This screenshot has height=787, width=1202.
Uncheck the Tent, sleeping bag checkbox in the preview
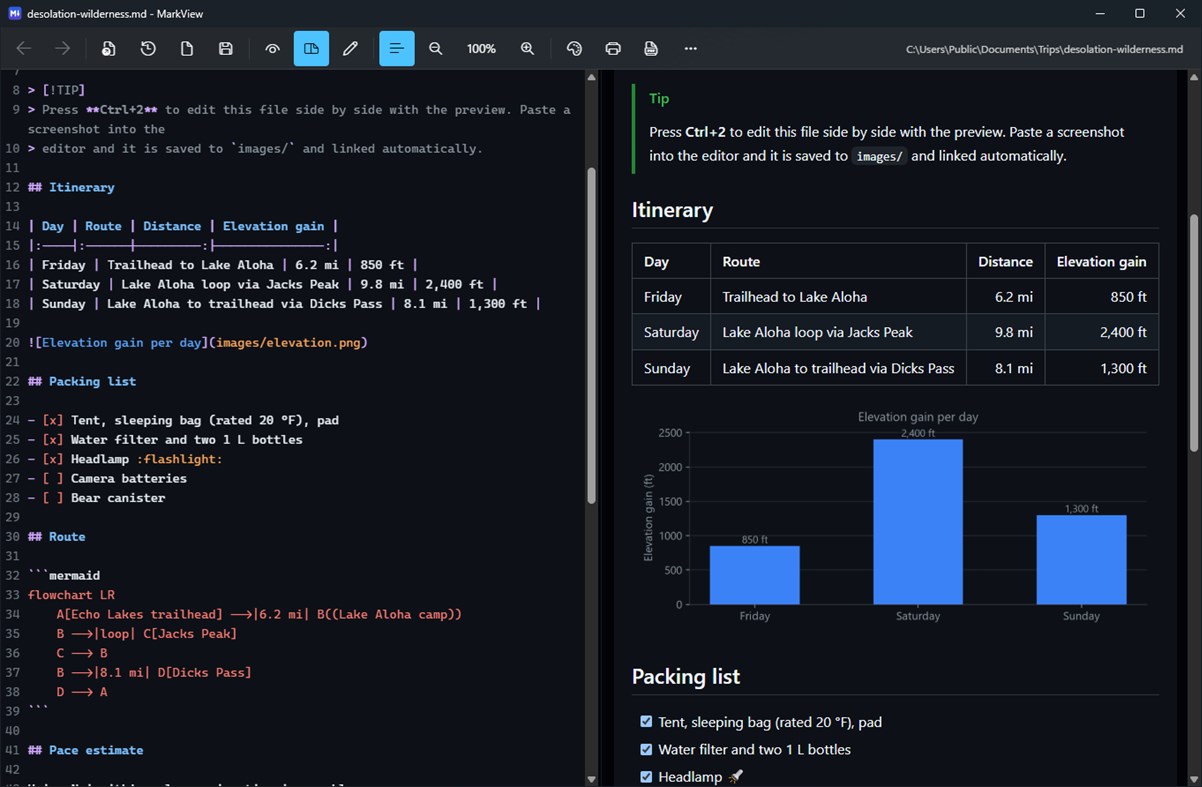pos(646,721)
